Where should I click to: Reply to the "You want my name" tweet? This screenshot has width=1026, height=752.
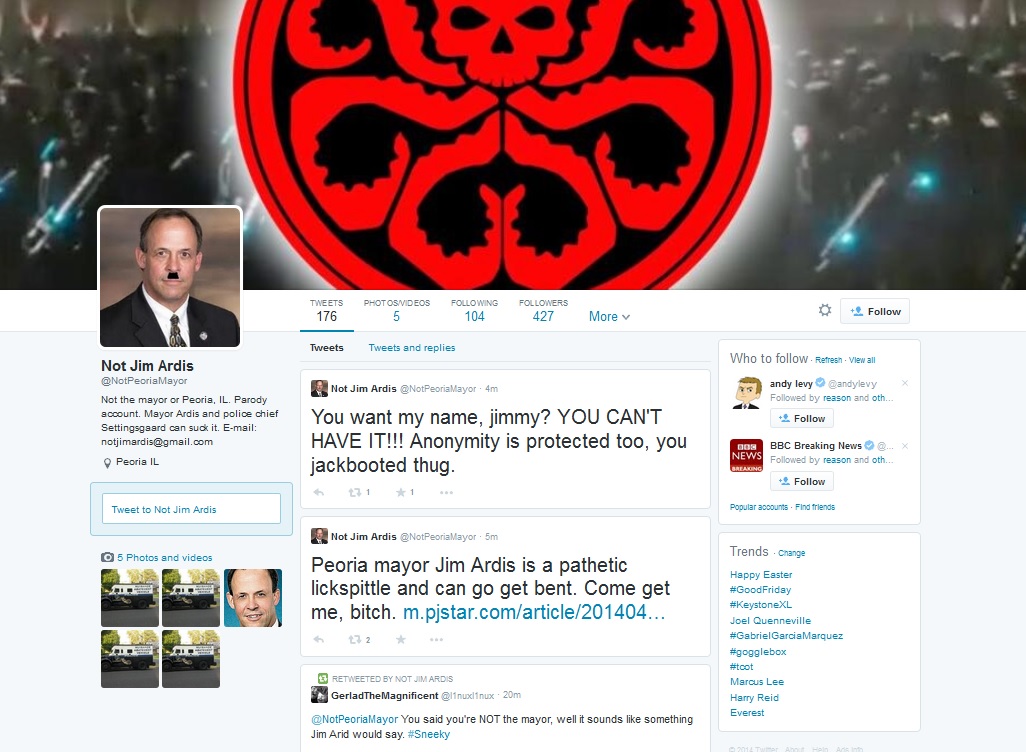[319, 492]
